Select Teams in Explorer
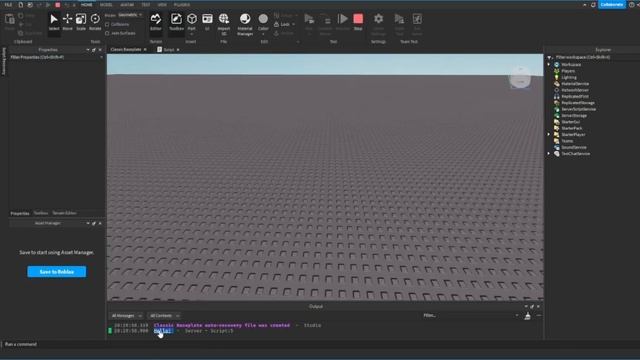Viewport: 640px width, 360px height. [x=567, y=141]
